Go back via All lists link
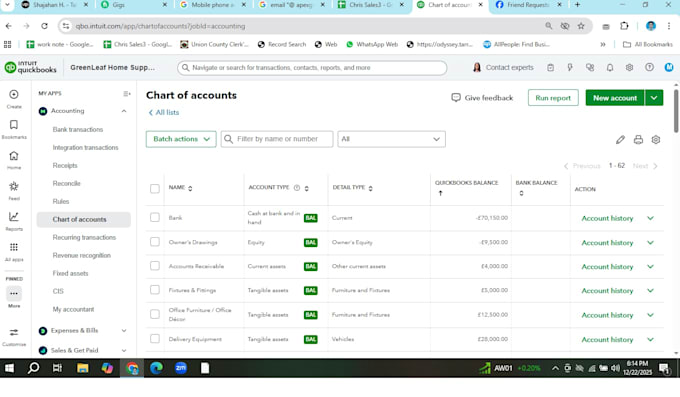 tap(163, 112)
